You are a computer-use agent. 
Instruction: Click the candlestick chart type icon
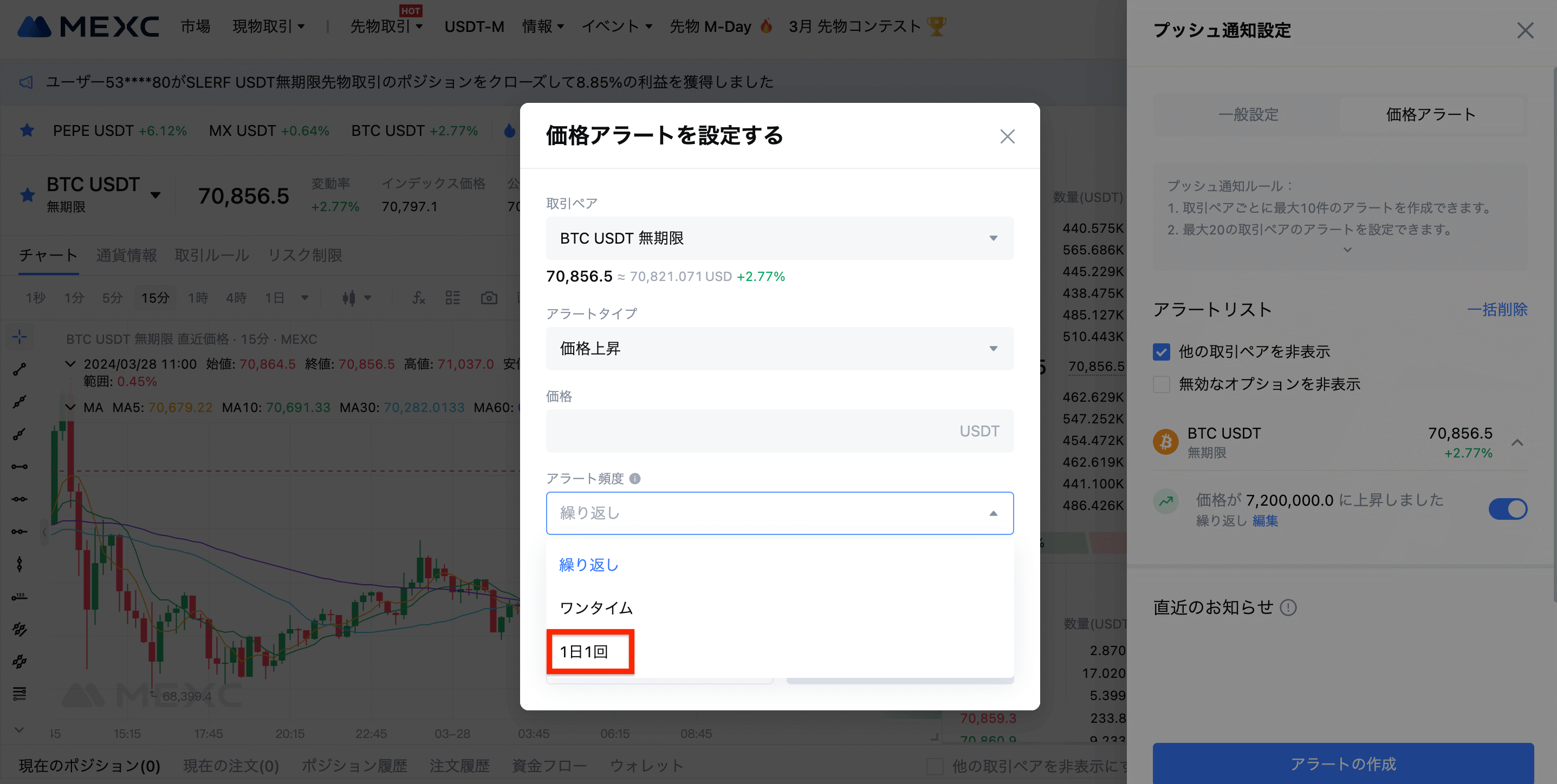coord(349,298)
